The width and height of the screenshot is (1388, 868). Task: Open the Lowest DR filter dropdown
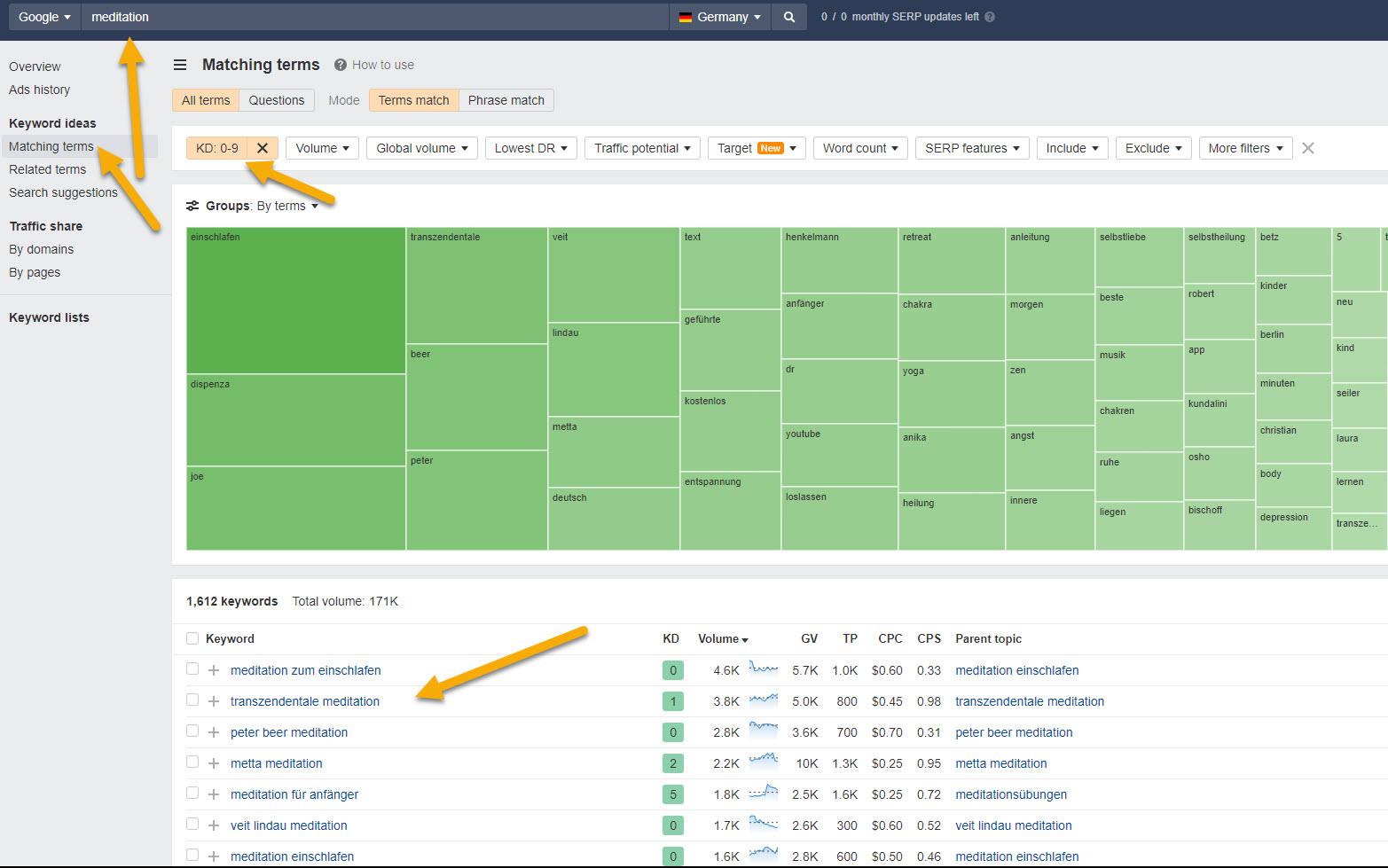(x=531, y=148)
